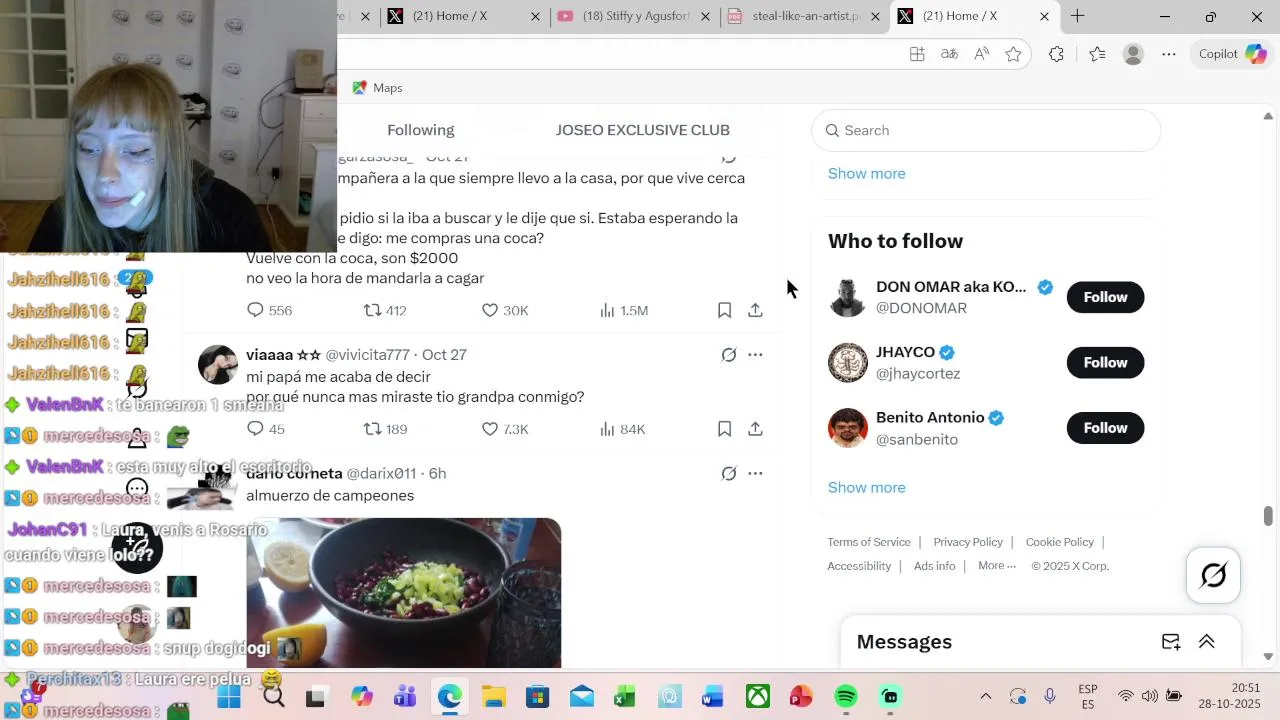
Task: Open more options on viaaaa tweet
Action: click(755, 354)
